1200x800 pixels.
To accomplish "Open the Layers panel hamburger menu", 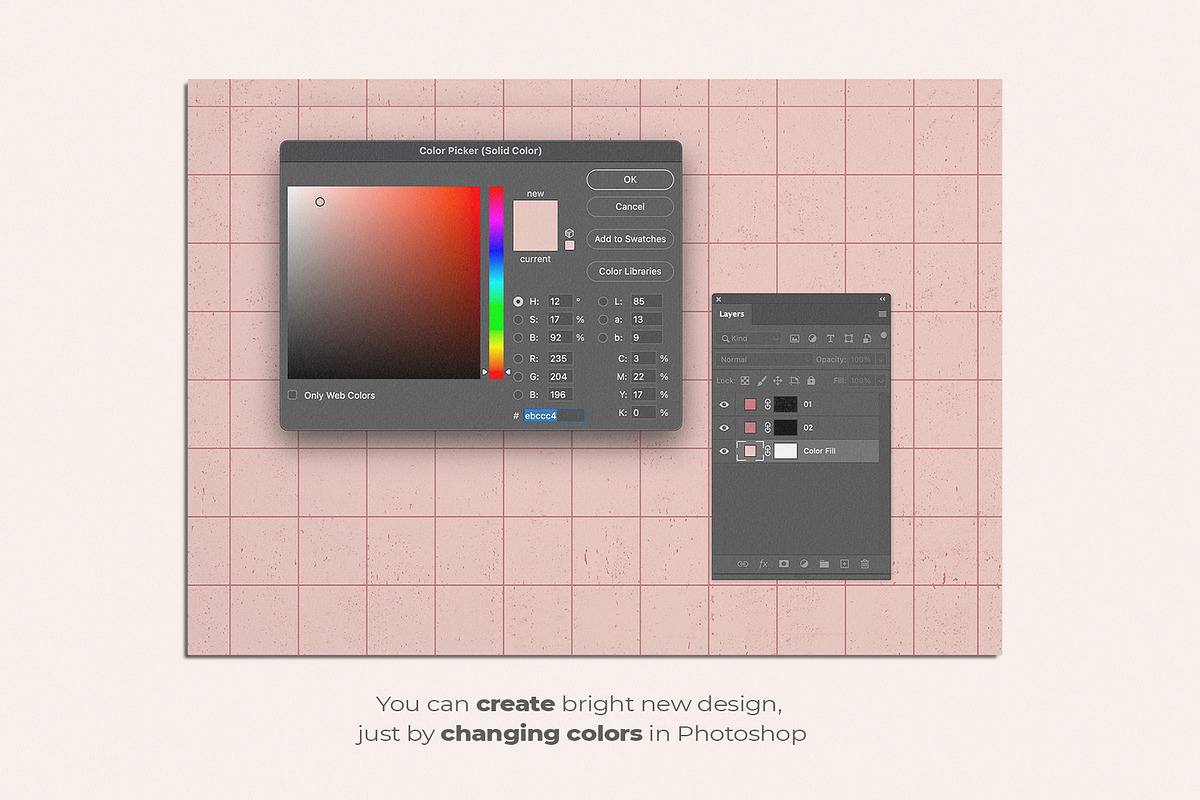I will click(882, 314).
